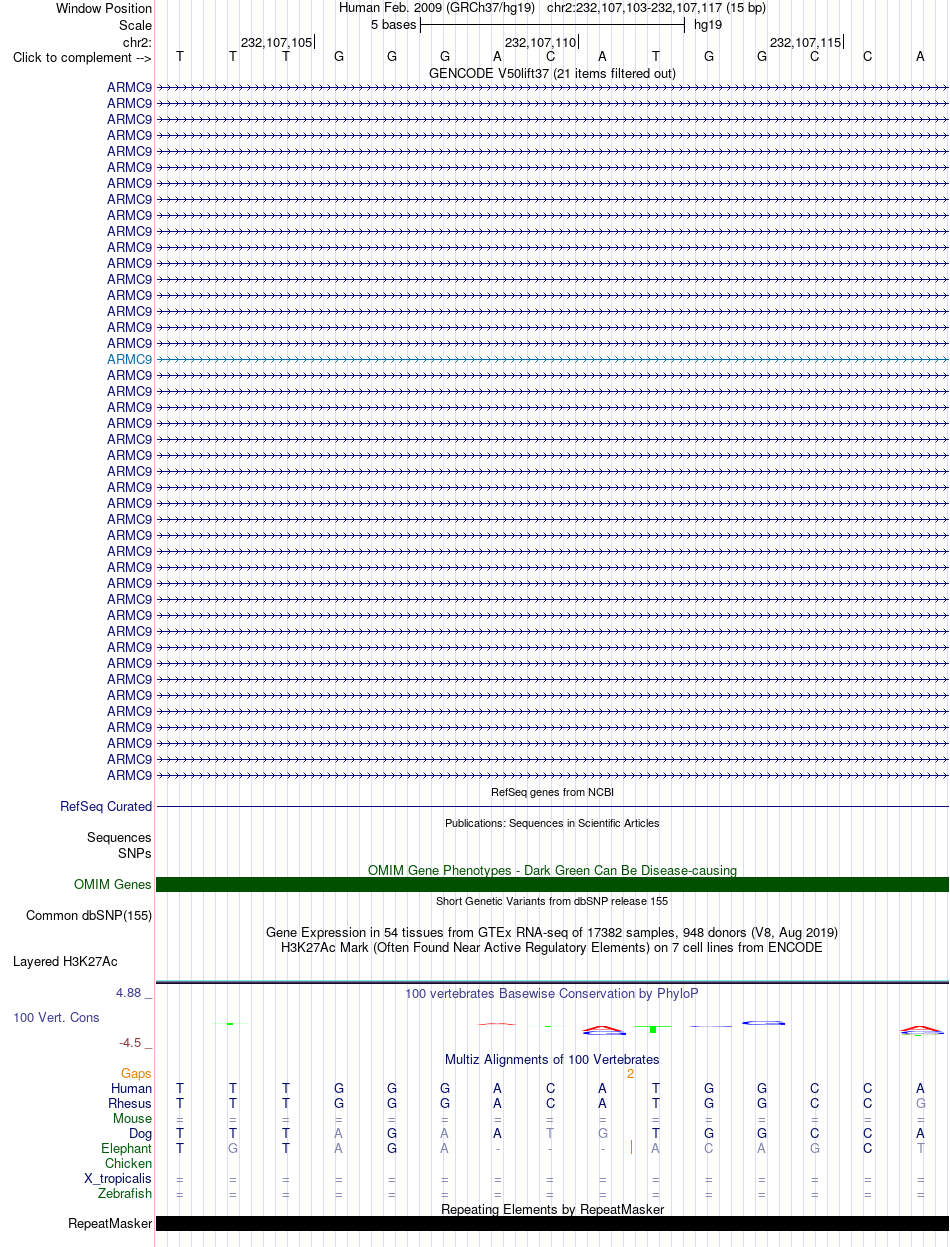Click the black RepeatMasker bar

click(x=552, y=1223)
